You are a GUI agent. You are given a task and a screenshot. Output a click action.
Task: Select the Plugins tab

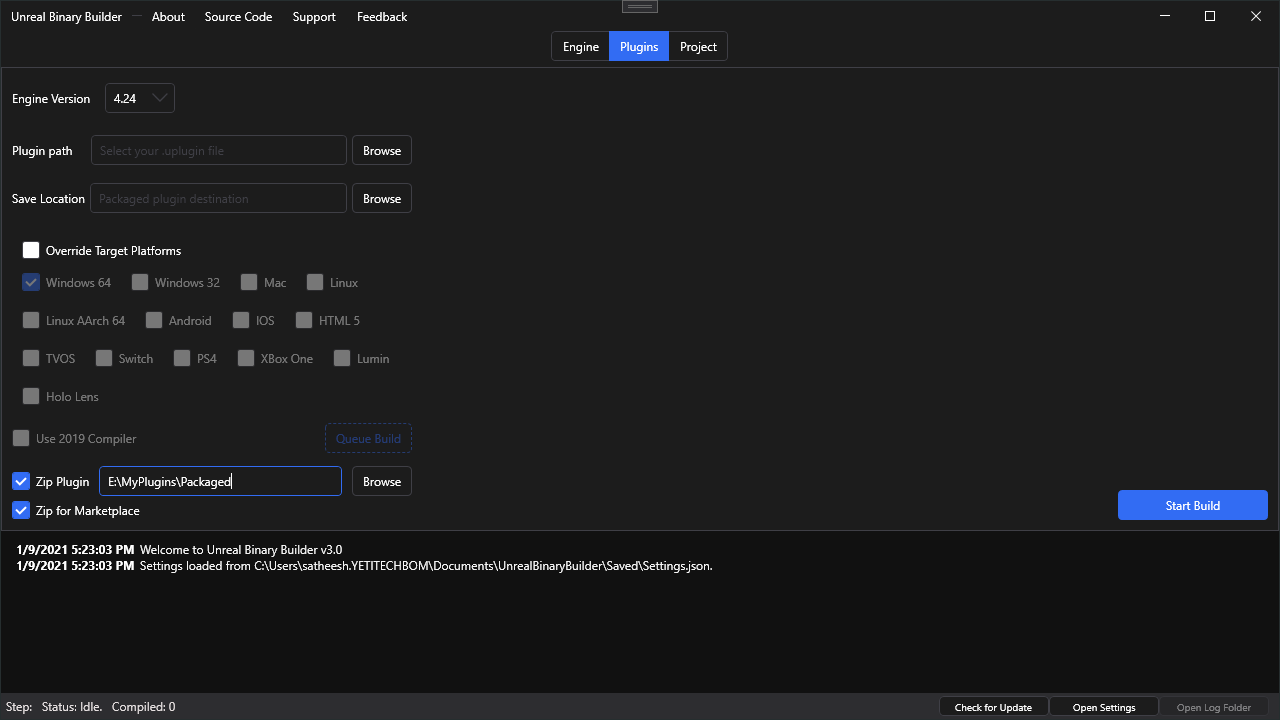(x=639, y=47)
